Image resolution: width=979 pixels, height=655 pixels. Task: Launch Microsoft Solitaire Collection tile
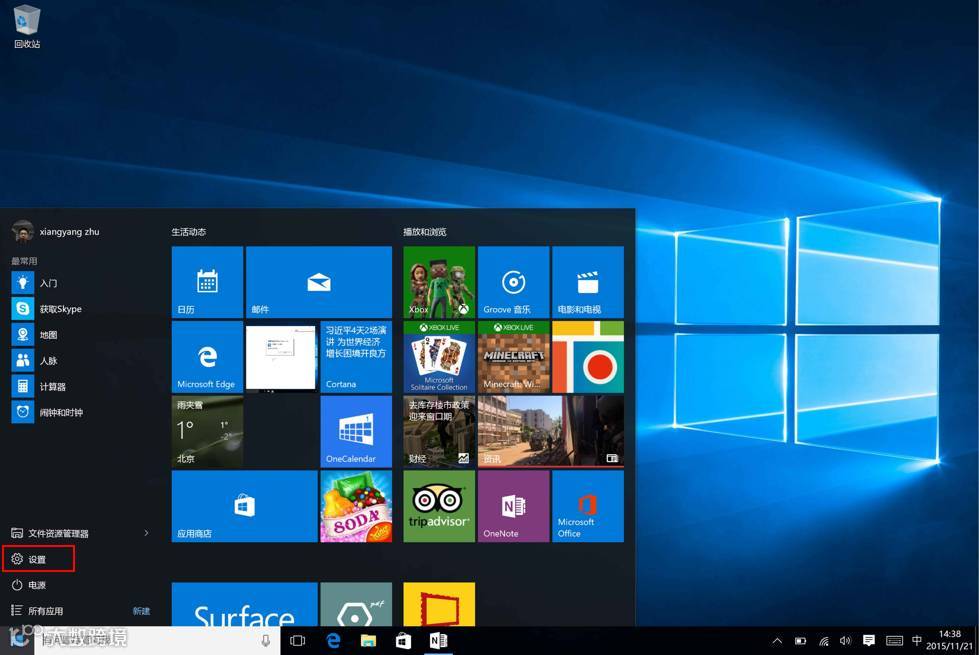[x=439, y=357]
